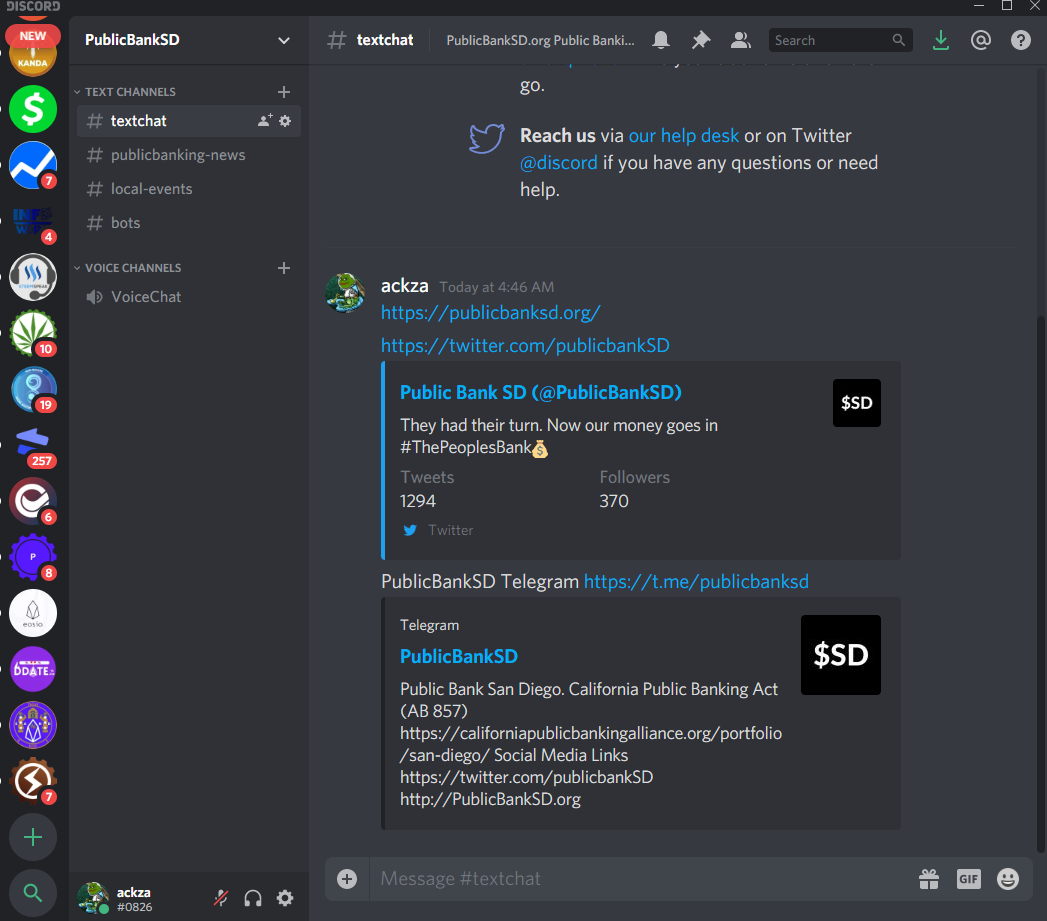Open the SteemSpeak headset server icon
This screenshot has height=921, width=1047.
click(x=33, y=277)
